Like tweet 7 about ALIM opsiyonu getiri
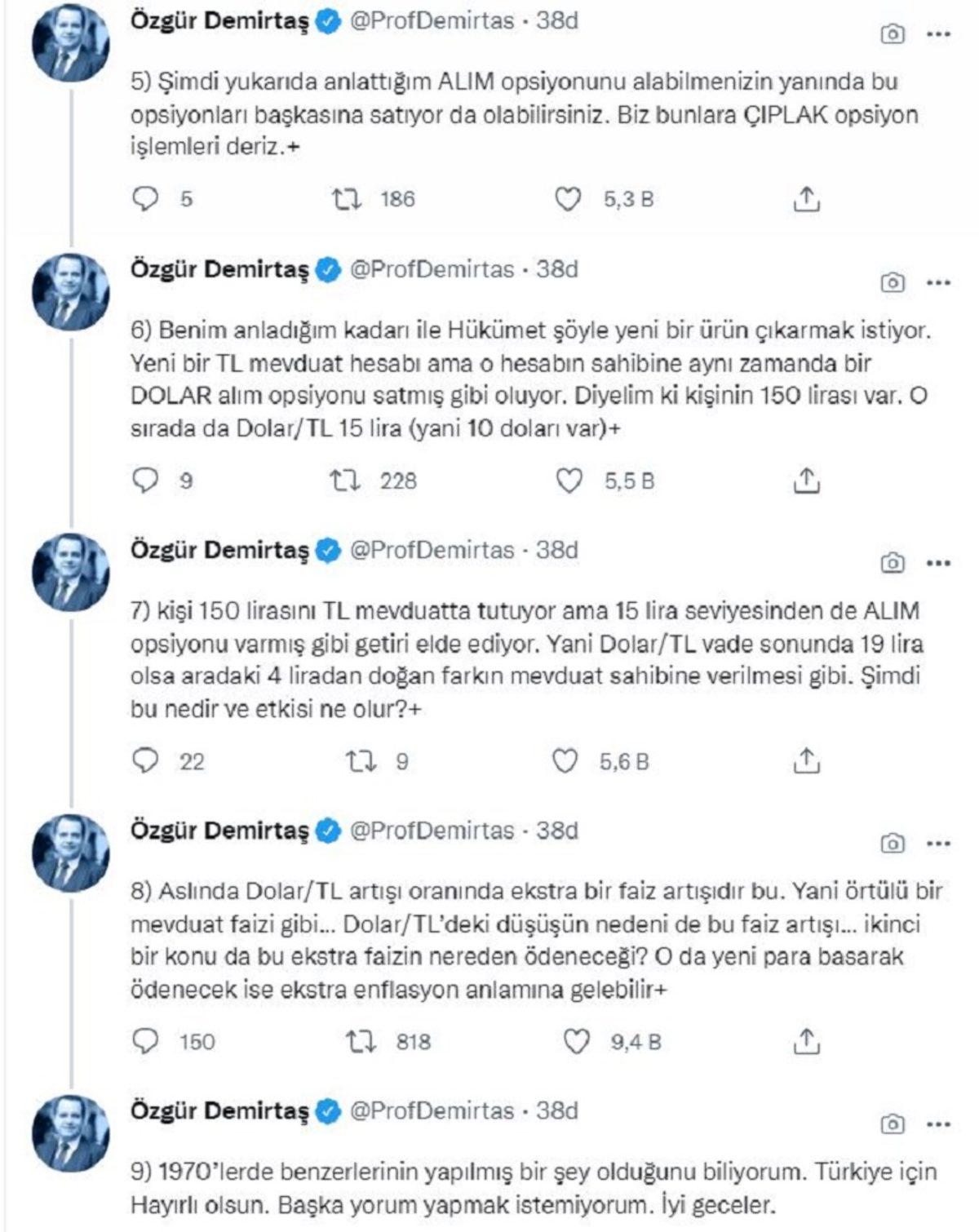Image resolution: width=979 pixels, height=1232 pixels. click(565, 760)
